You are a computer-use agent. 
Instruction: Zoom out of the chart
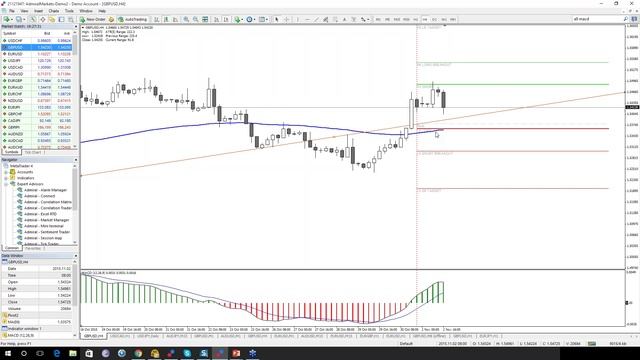coord(196,19)
